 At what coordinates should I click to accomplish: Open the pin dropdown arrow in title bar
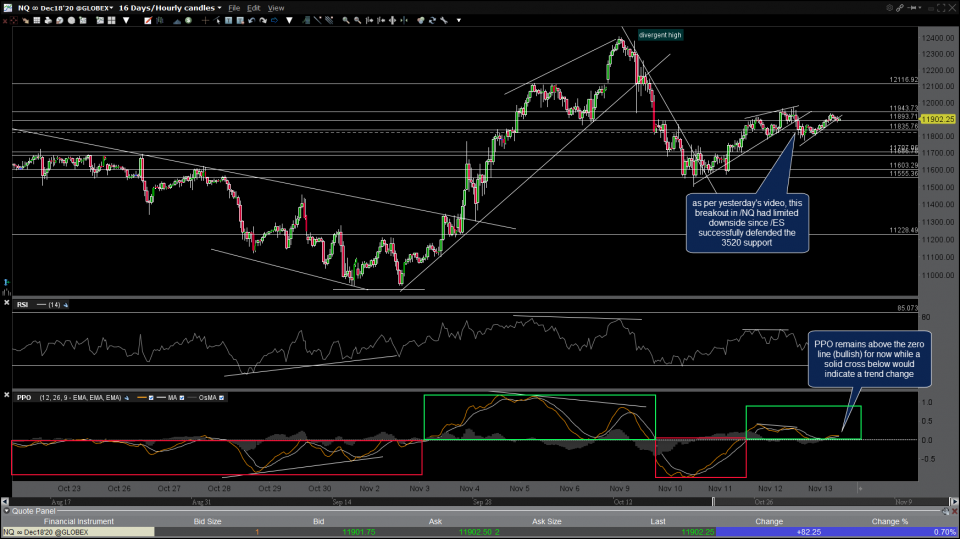(x=920, y=7)
